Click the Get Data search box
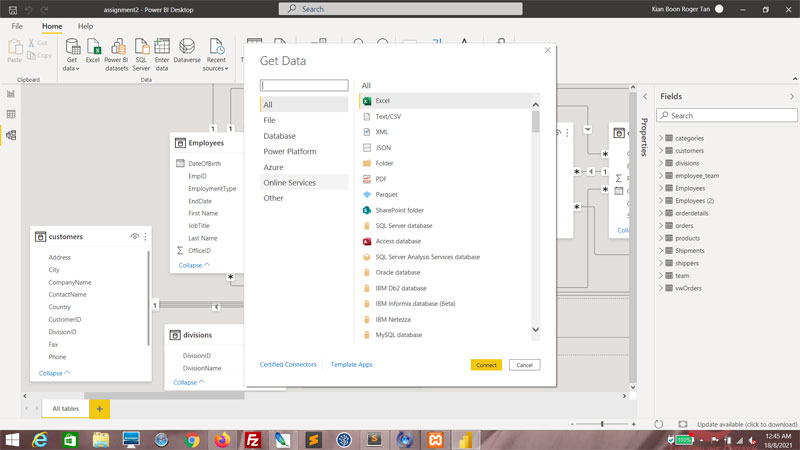 304,85
